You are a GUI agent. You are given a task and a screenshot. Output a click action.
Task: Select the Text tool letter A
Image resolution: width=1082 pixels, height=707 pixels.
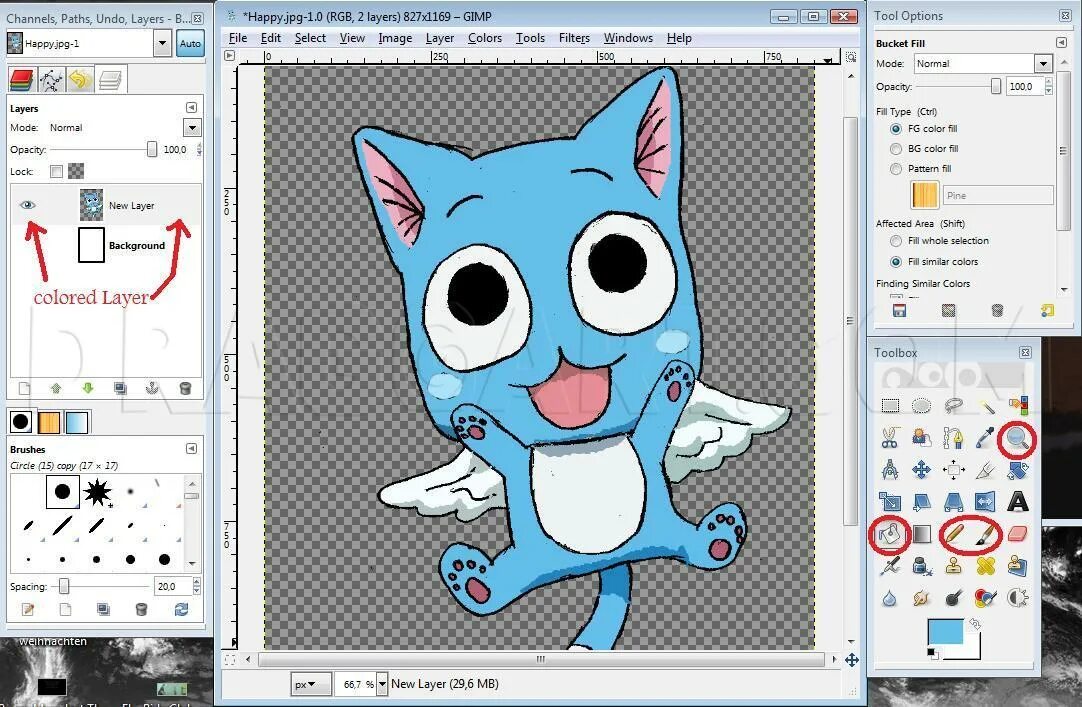[x=1019, y=501]
